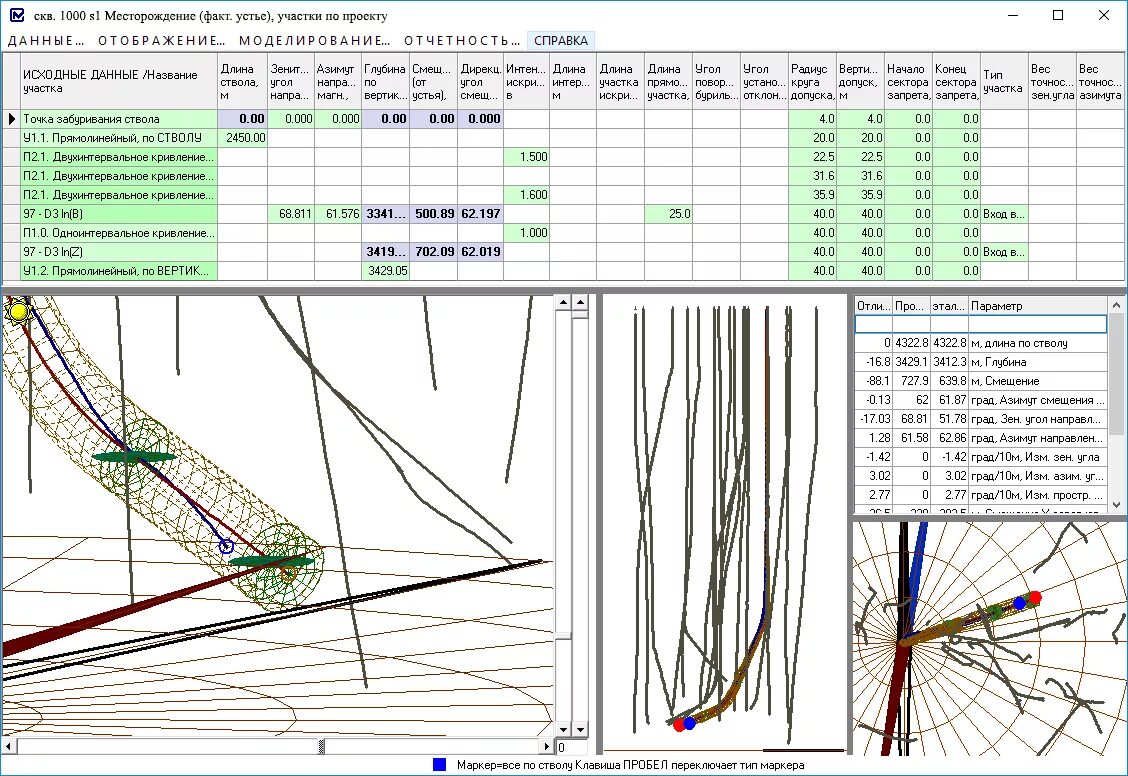
Task: Click the down arrow of the left vertical 3D-view scrollbar
Action: click(x=563, y=729)
